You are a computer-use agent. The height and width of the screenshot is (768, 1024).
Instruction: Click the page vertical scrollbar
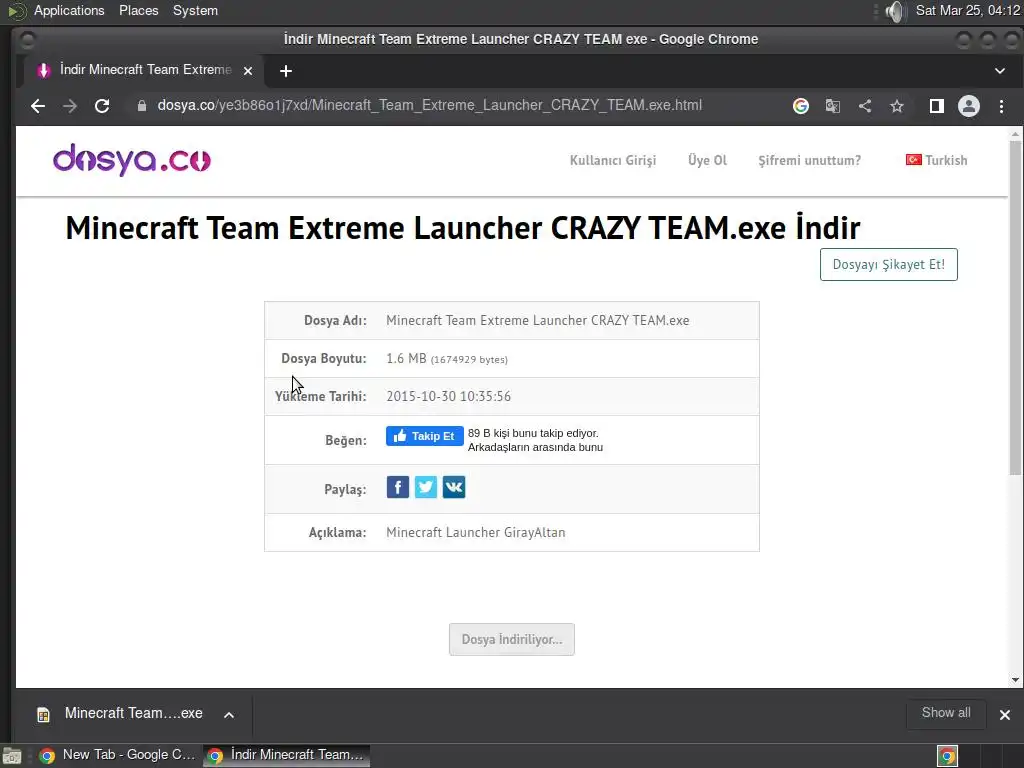click(x=1015, y=307)
